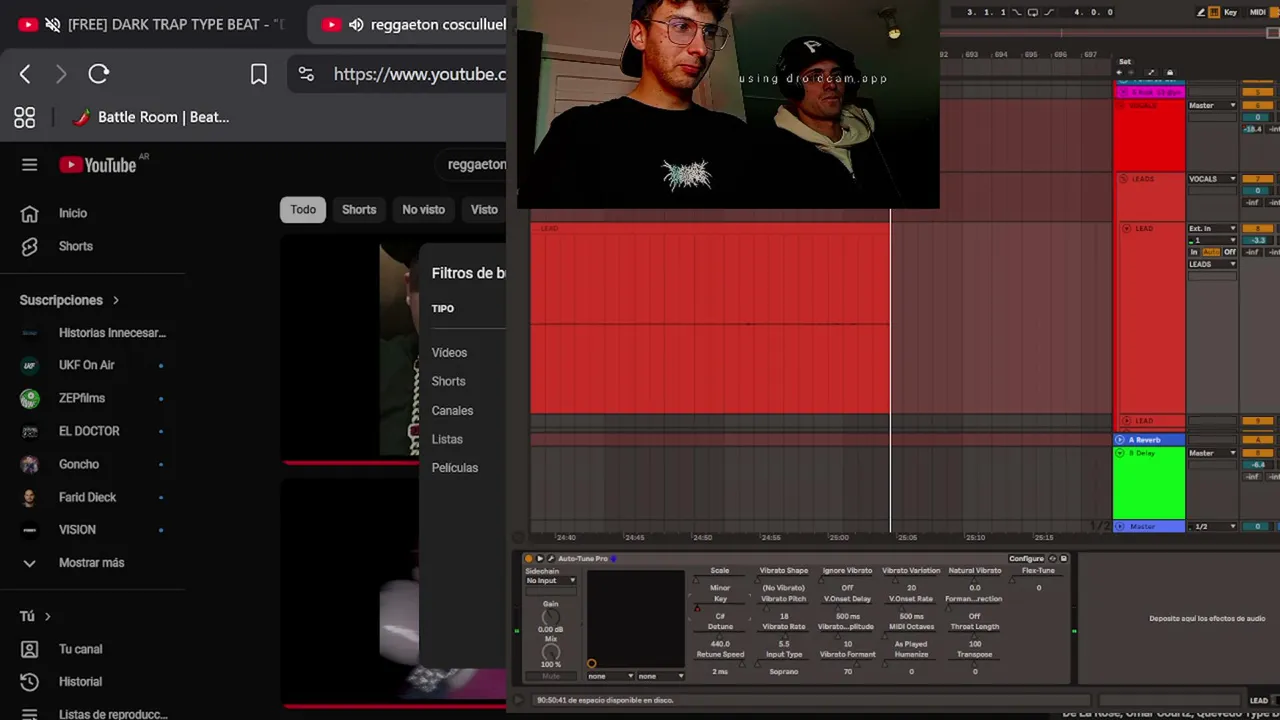Open the Goncho channel subscription
Screen dimensions: 1280x720
point(79,464)
